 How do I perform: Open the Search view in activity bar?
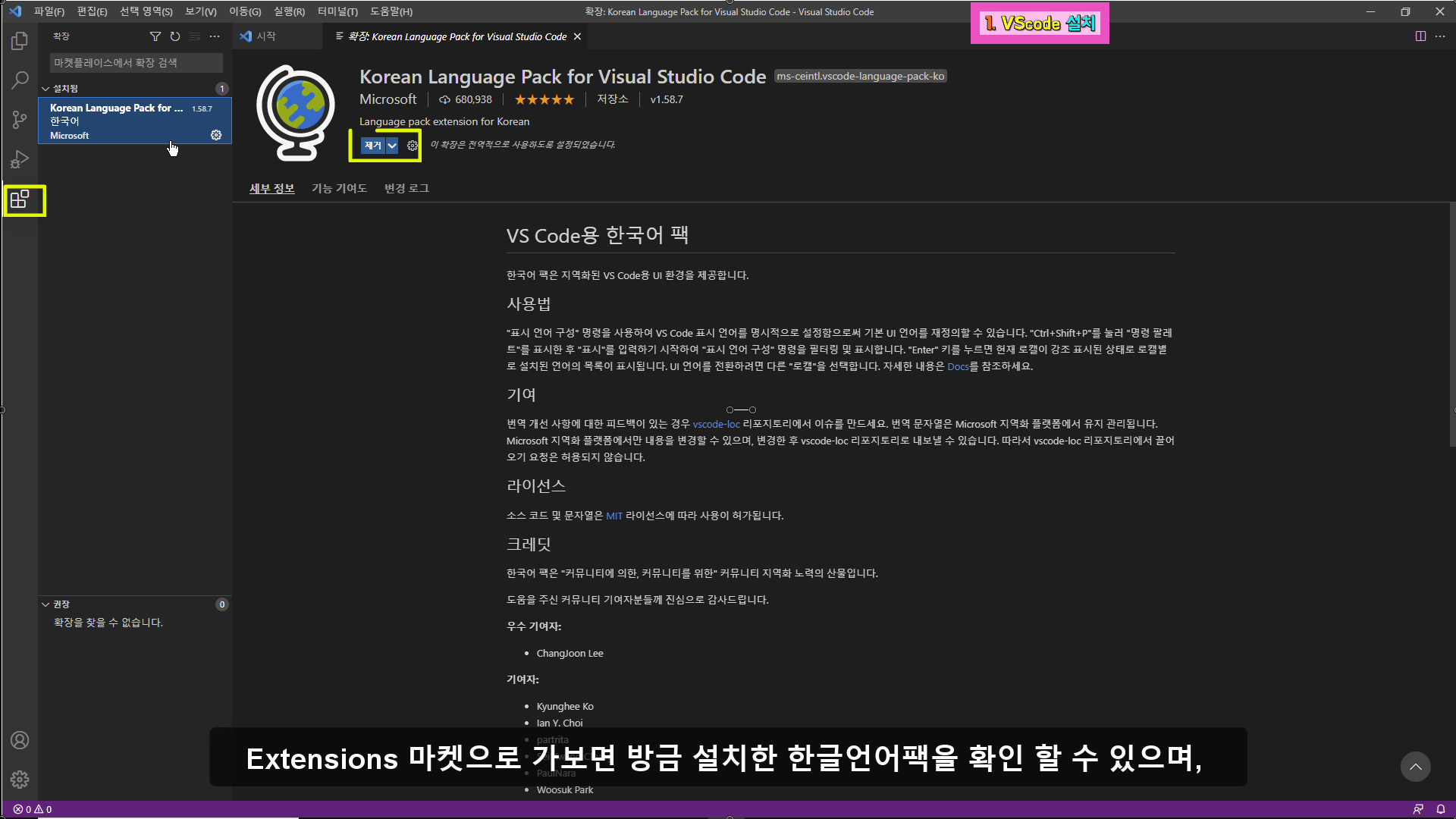[x=20, y=80]
